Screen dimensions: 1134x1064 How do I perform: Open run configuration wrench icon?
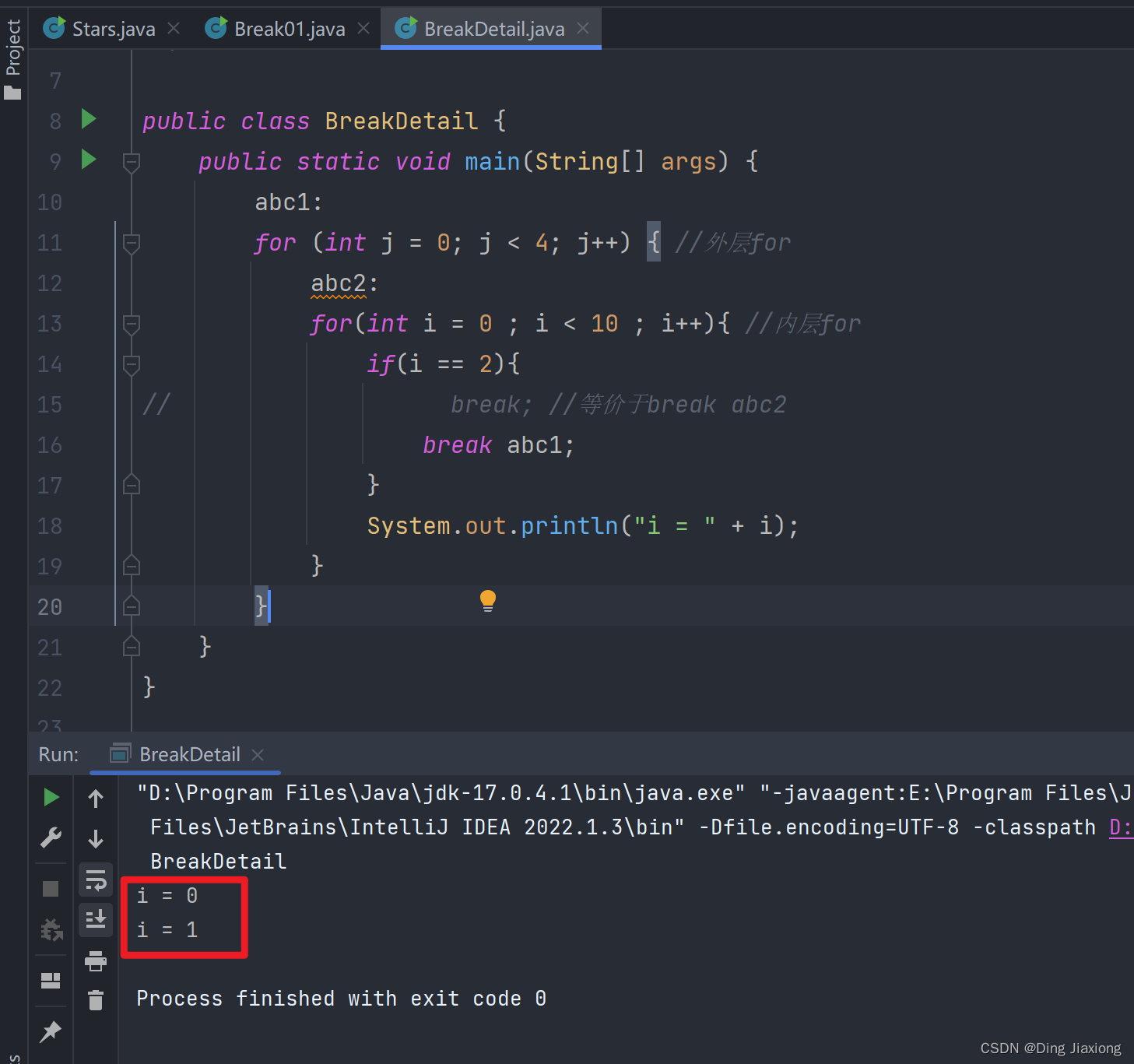[x=51, y=838]
